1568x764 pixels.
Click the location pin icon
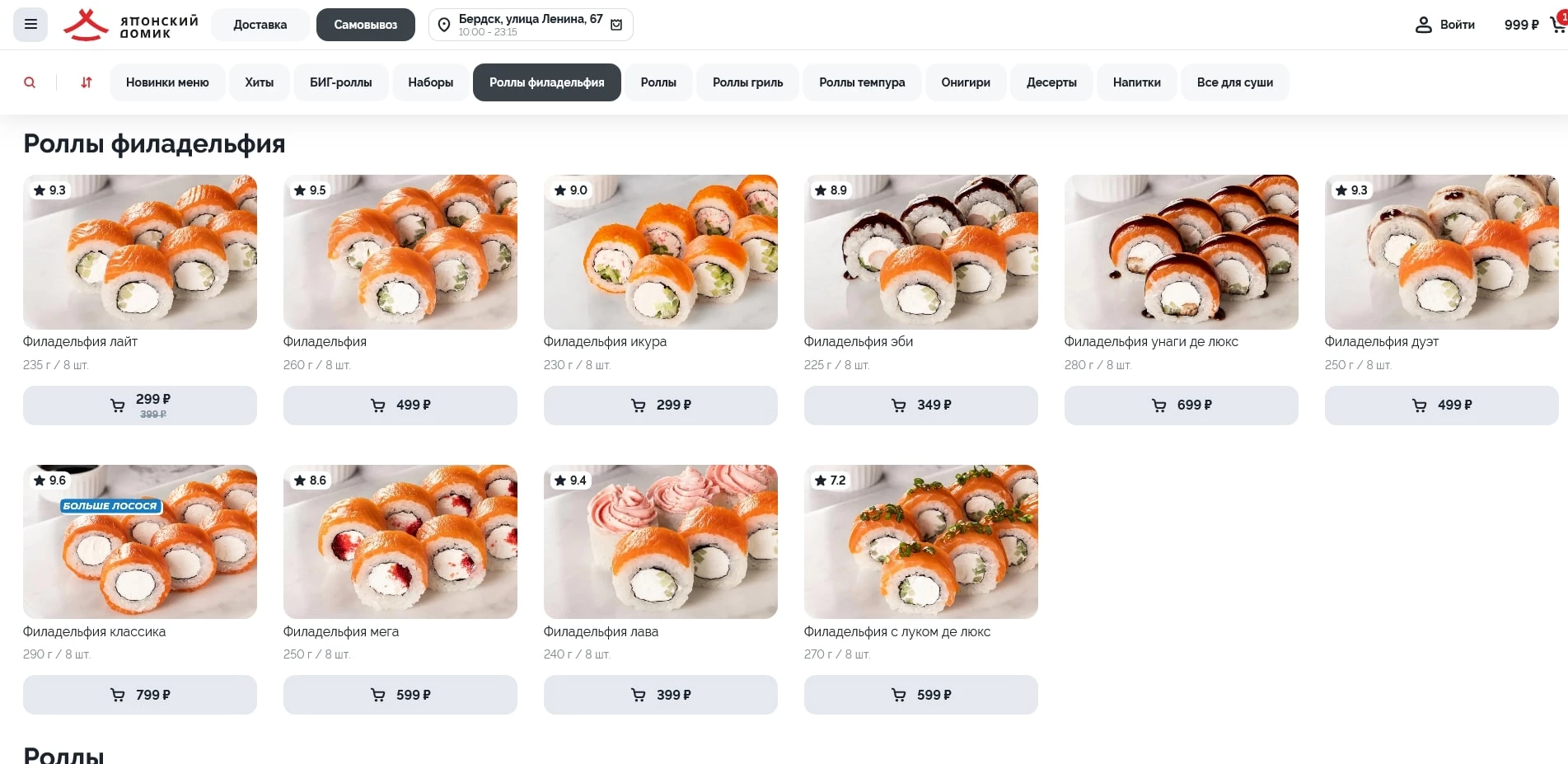click(444, 26)
